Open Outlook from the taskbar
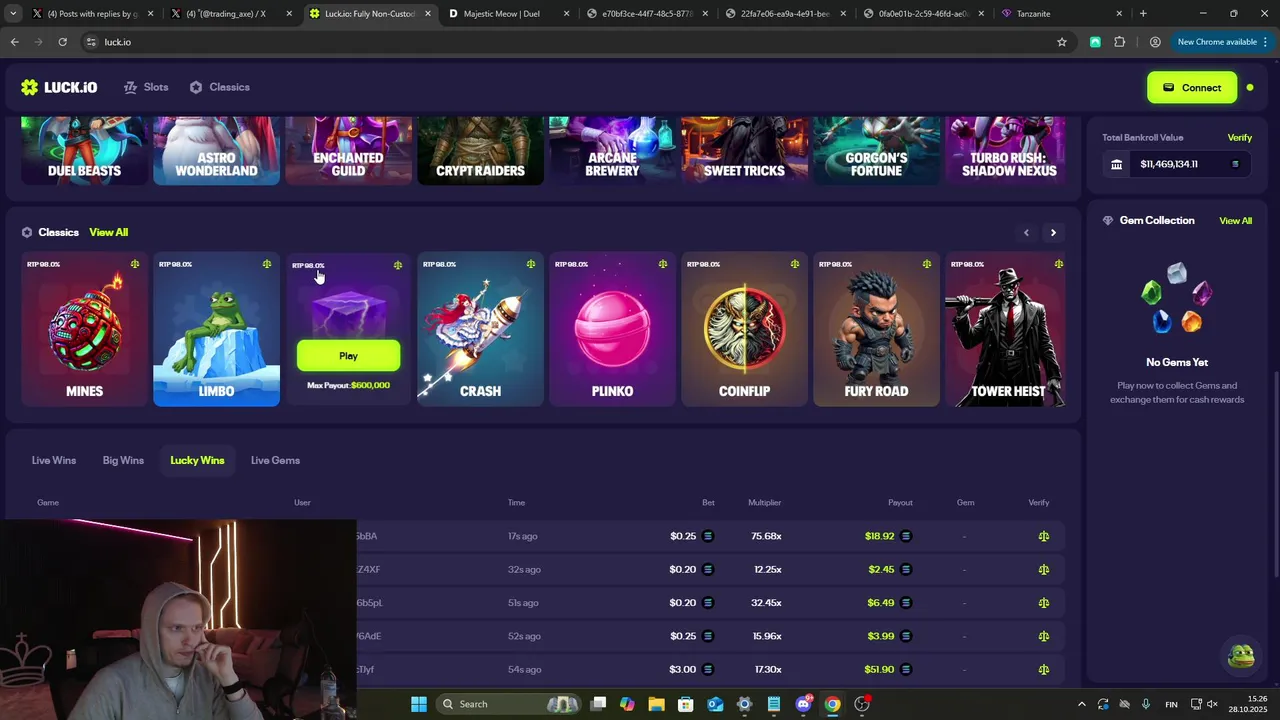Image resolution: width=1280 pixels, height=720 pixels. pos(715,704)
